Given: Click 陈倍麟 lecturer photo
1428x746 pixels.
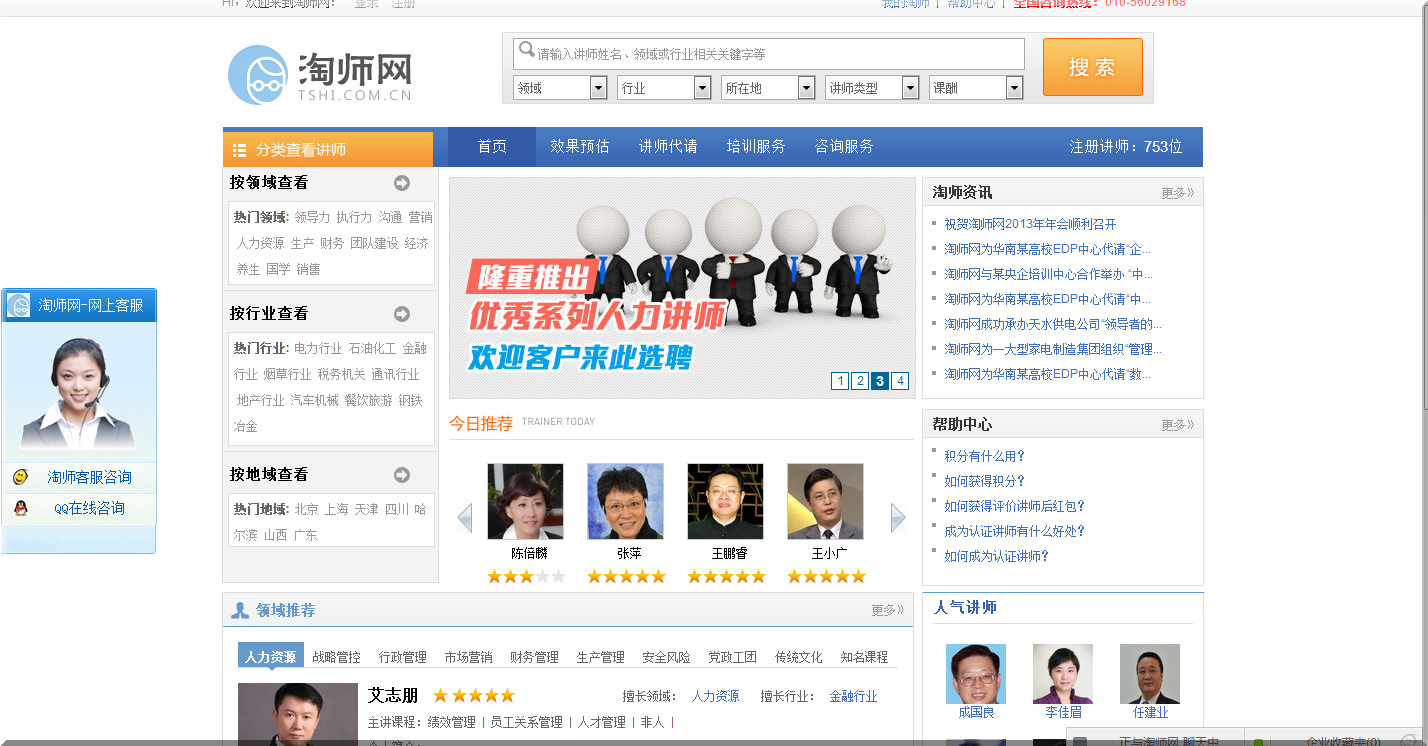Looking at the screenshot, I should pos(525,501).
